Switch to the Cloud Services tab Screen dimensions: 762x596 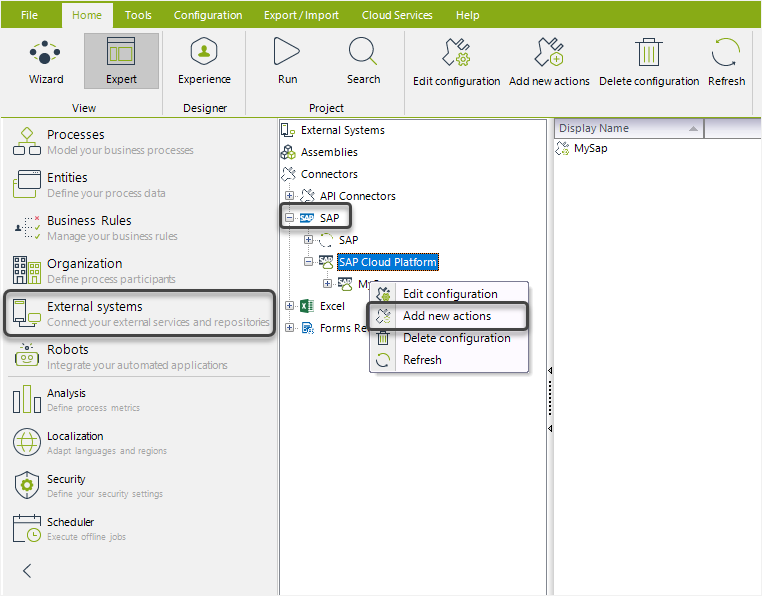pos(397,15)
